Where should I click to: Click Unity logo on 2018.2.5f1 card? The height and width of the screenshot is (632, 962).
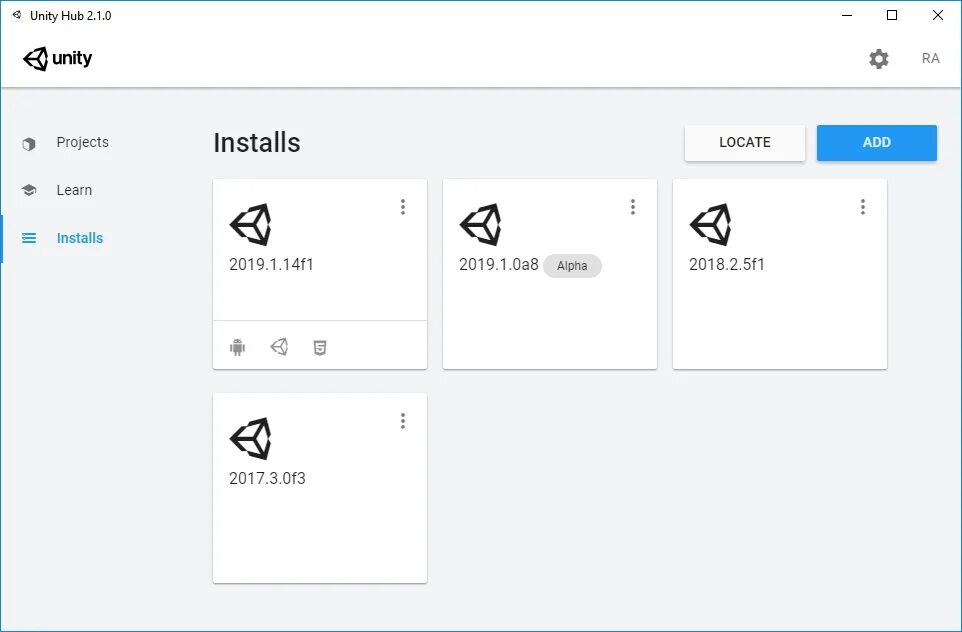point(710,225)
